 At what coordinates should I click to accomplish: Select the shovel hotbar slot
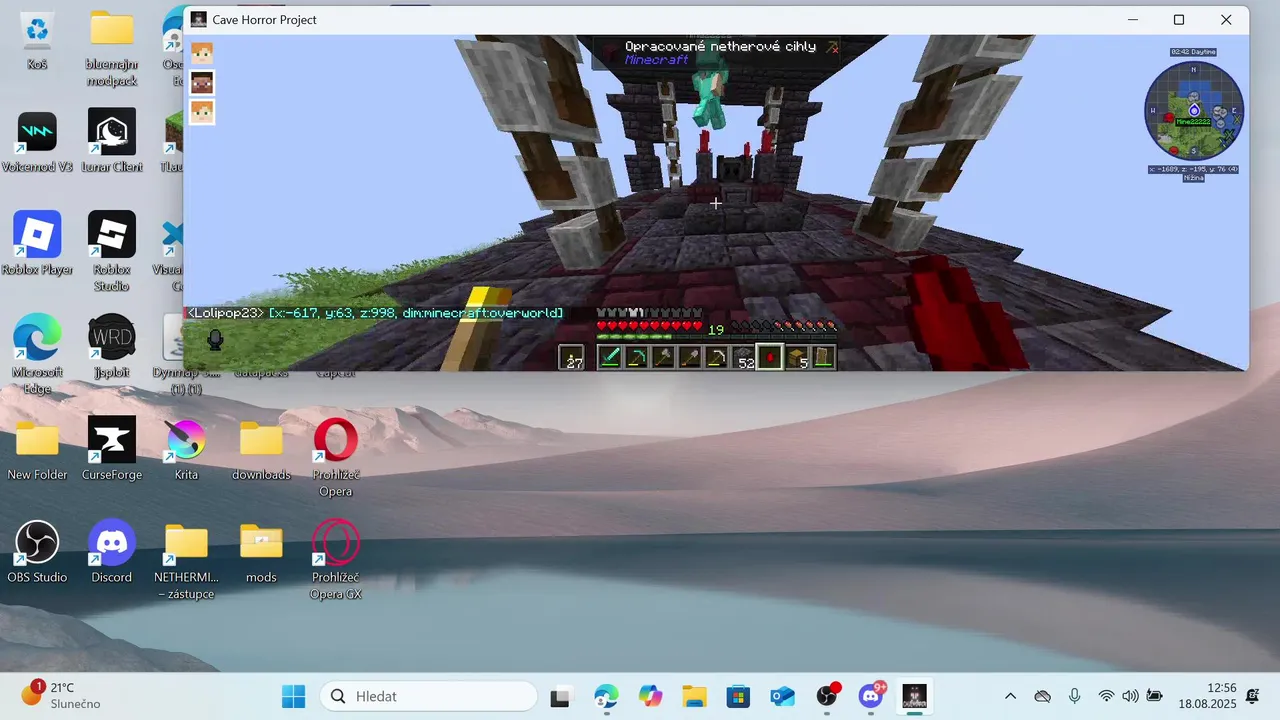point(690,357)
